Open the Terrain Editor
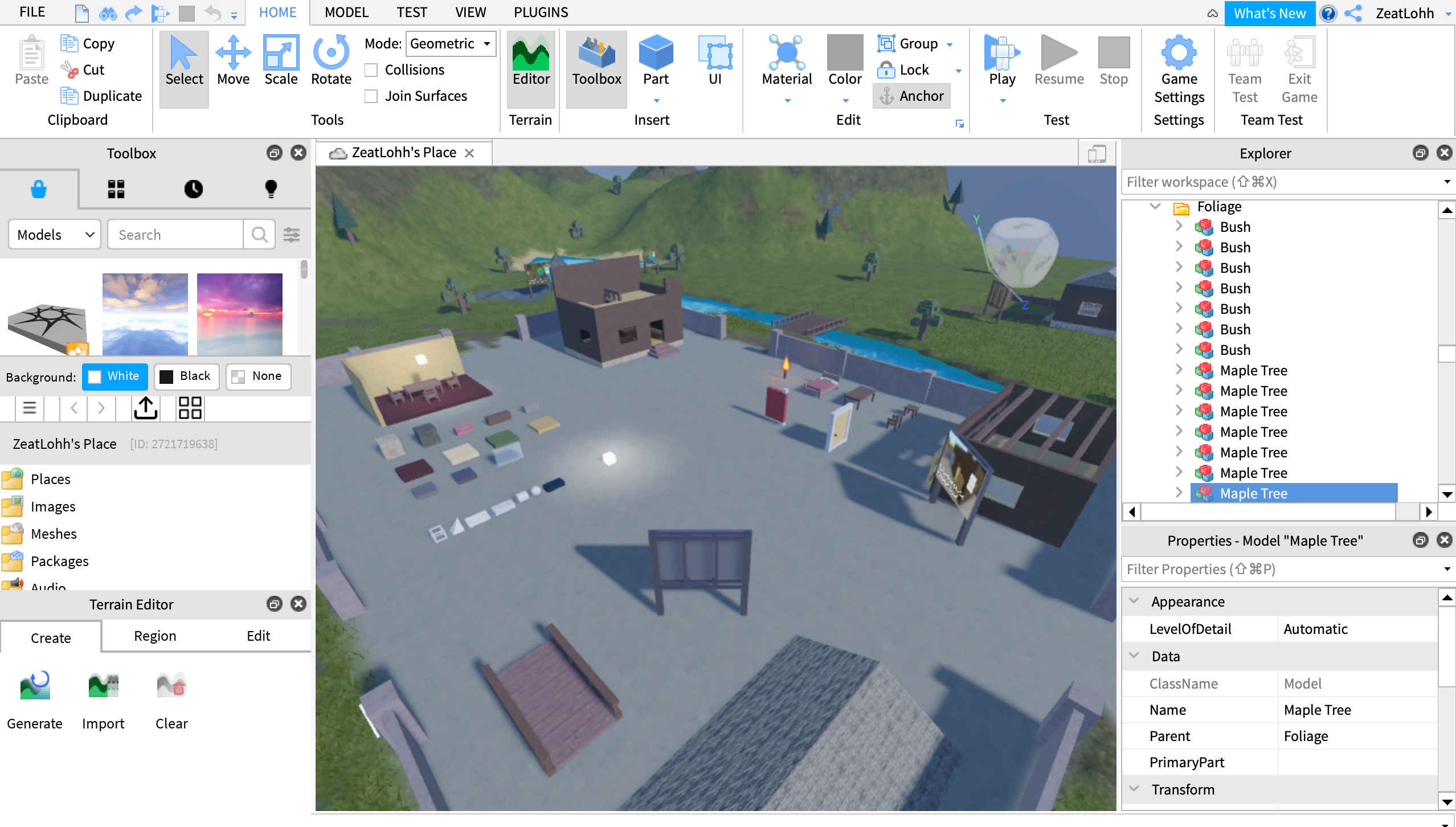 (530, 63)
